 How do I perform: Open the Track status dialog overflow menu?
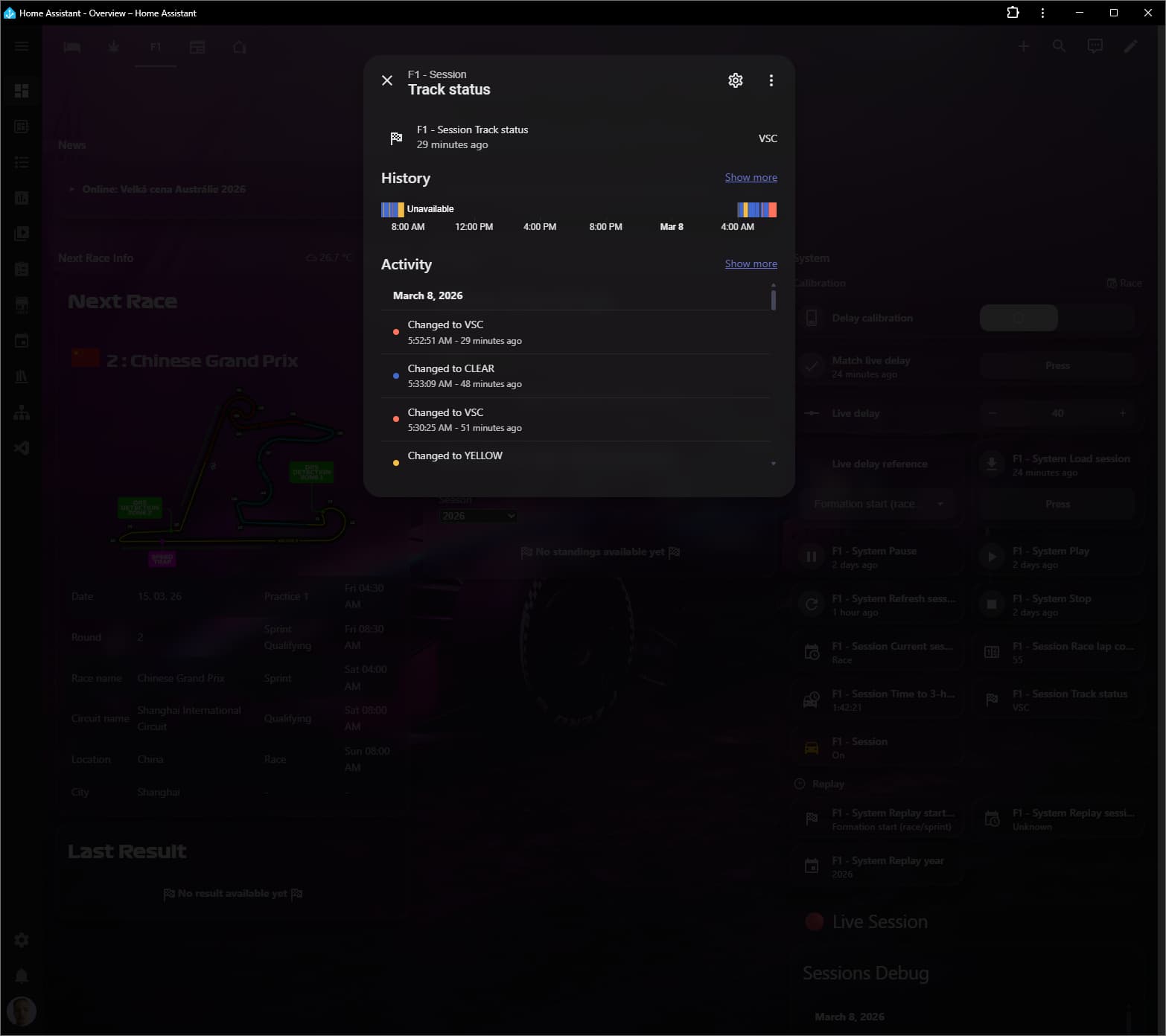pos(771,80)
